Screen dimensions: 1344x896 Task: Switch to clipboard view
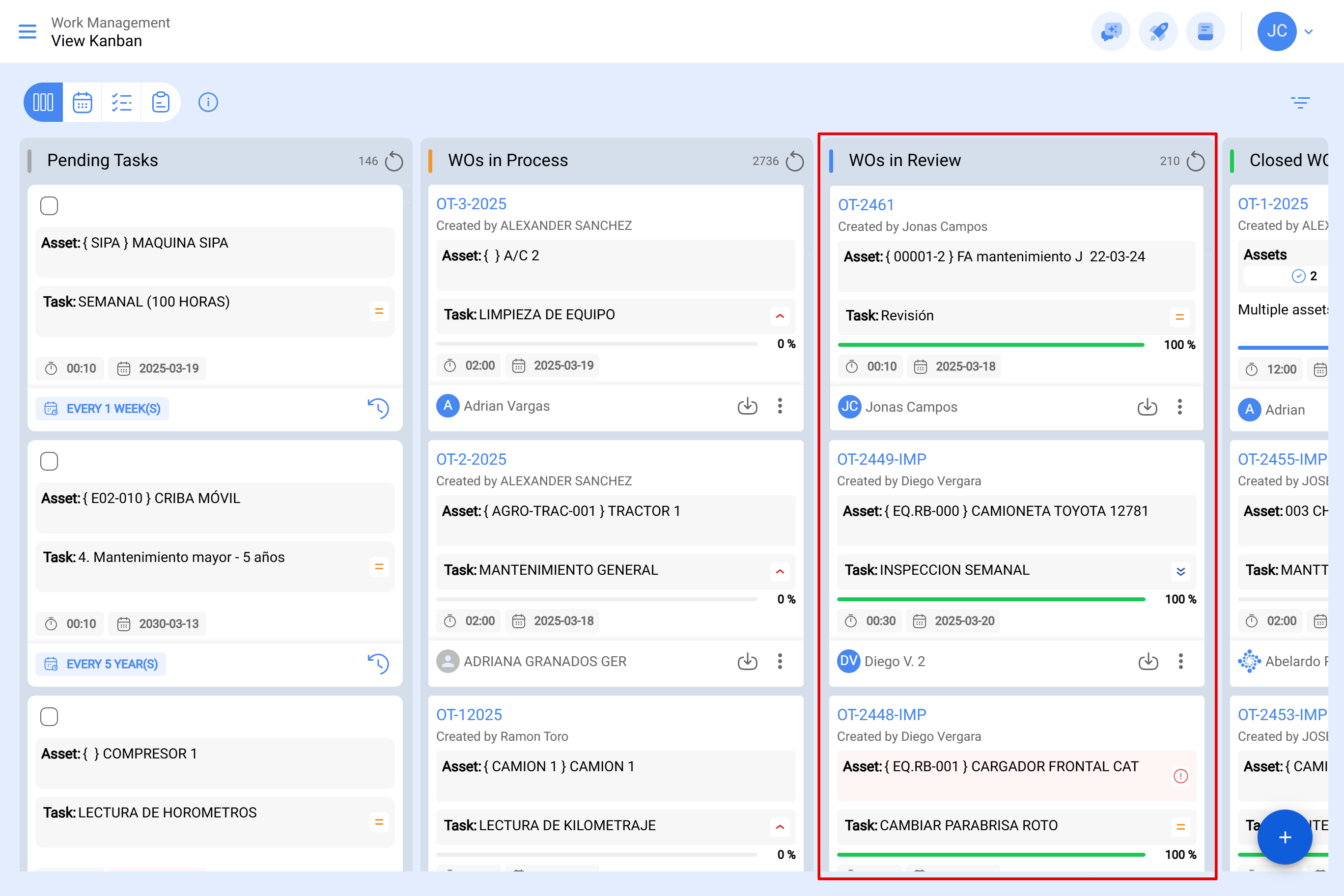[x=161, y=102]
